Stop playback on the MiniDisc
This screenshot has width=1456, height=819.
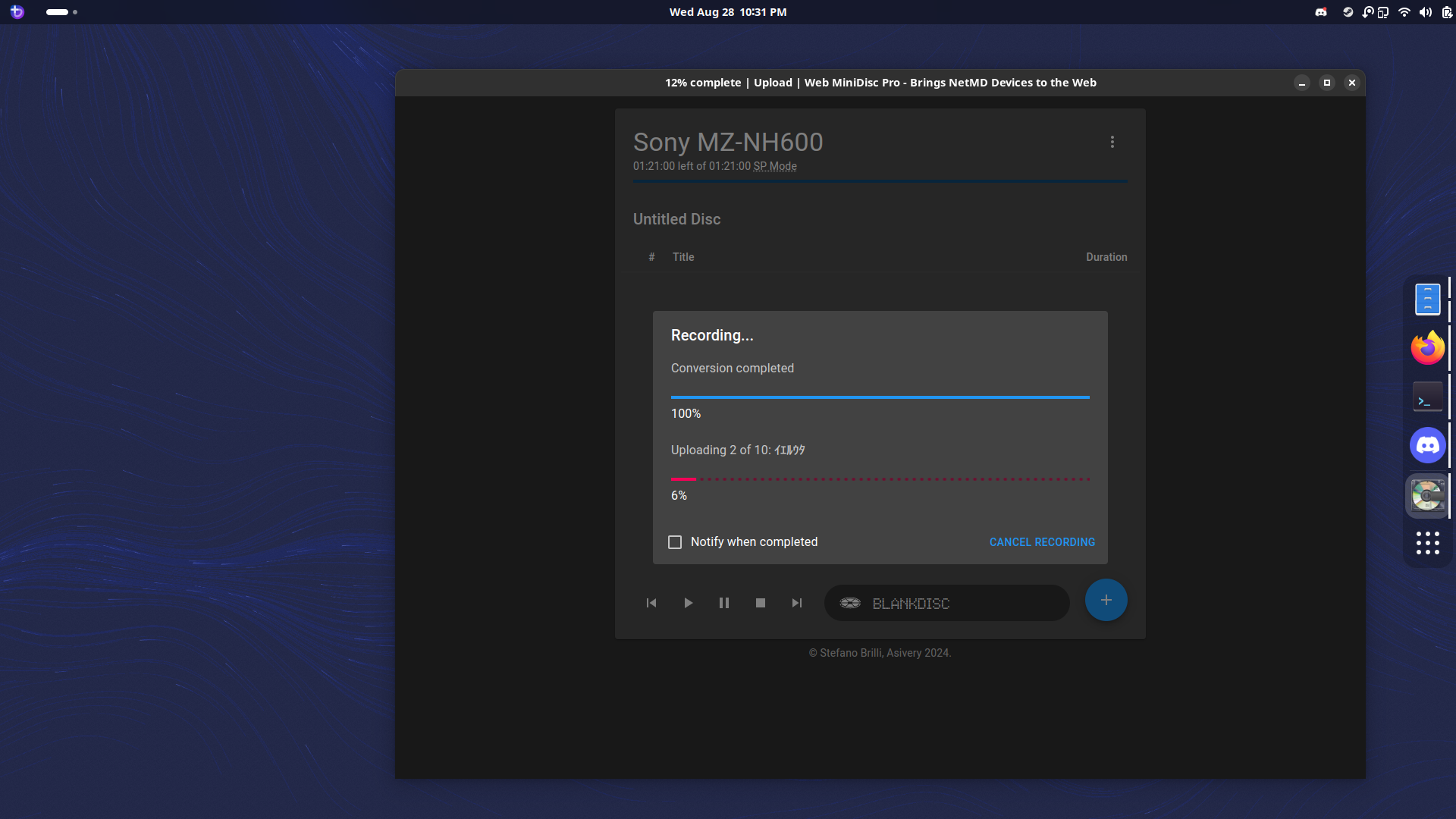tap(760, 603)
